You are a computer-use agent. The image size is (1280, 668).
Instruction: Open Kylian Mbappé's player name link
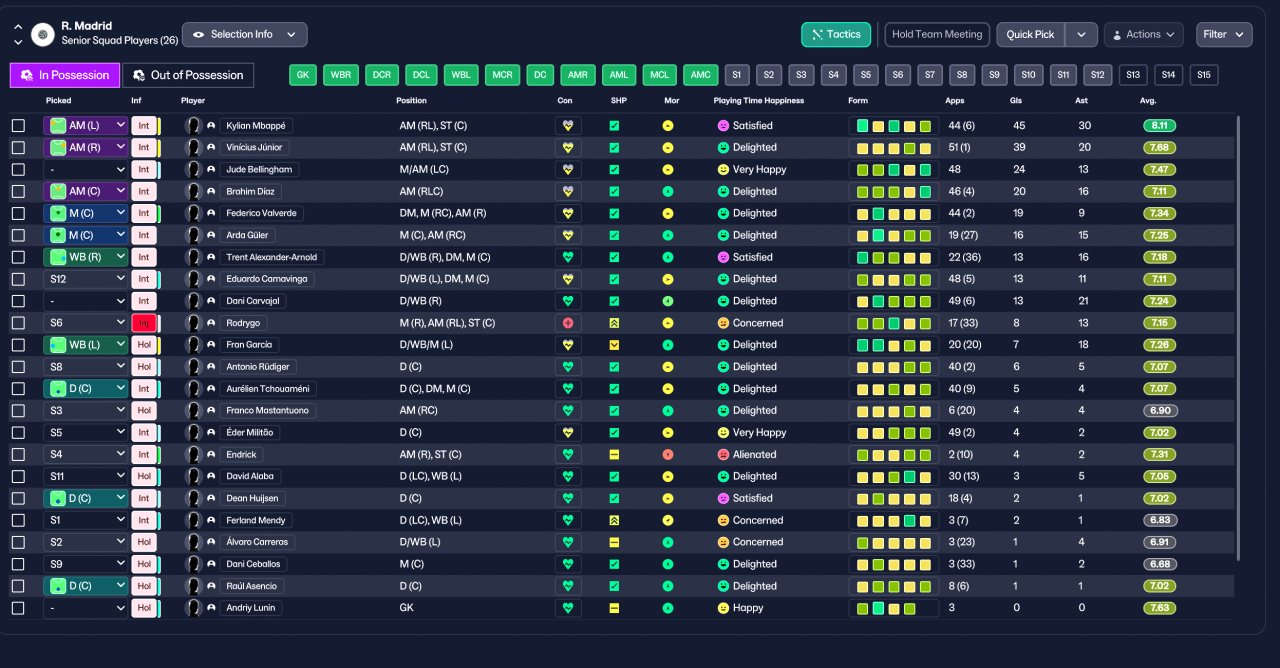coord(256,126)
